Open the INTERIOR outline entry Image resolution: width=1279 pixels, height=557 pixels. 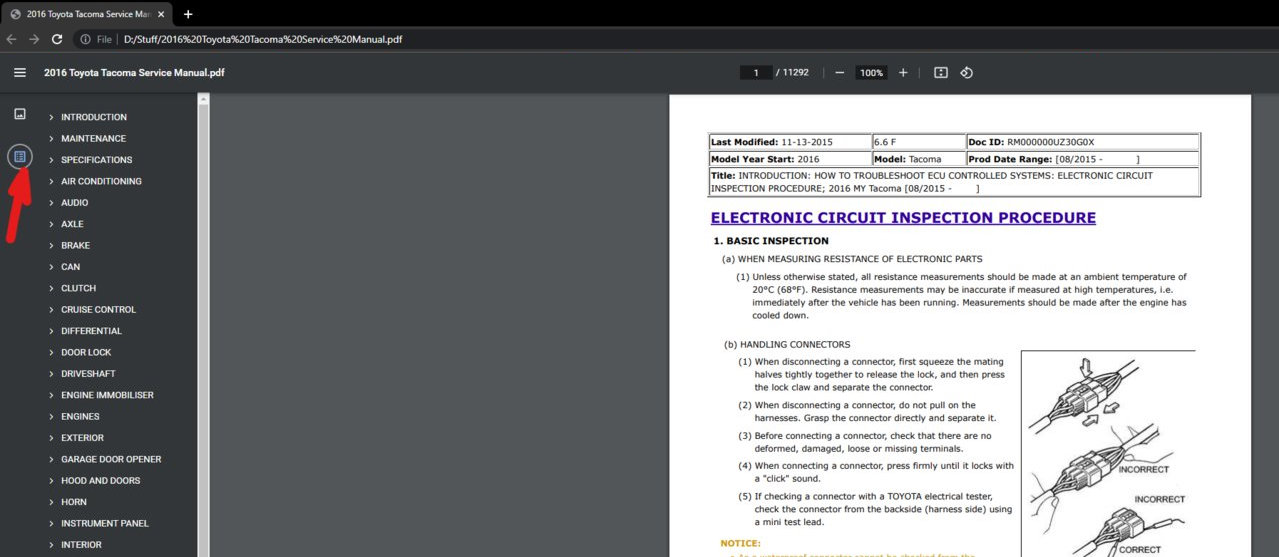[x=81, y=545]
